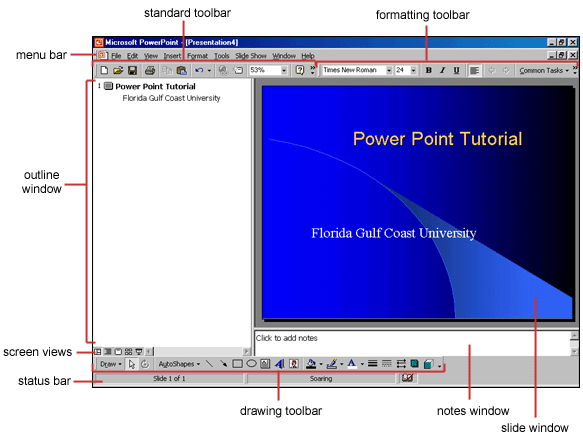Image resolution: width=583 pixels, height=437 pixels.
Task: Open the Tools menu
Action: 222,56
